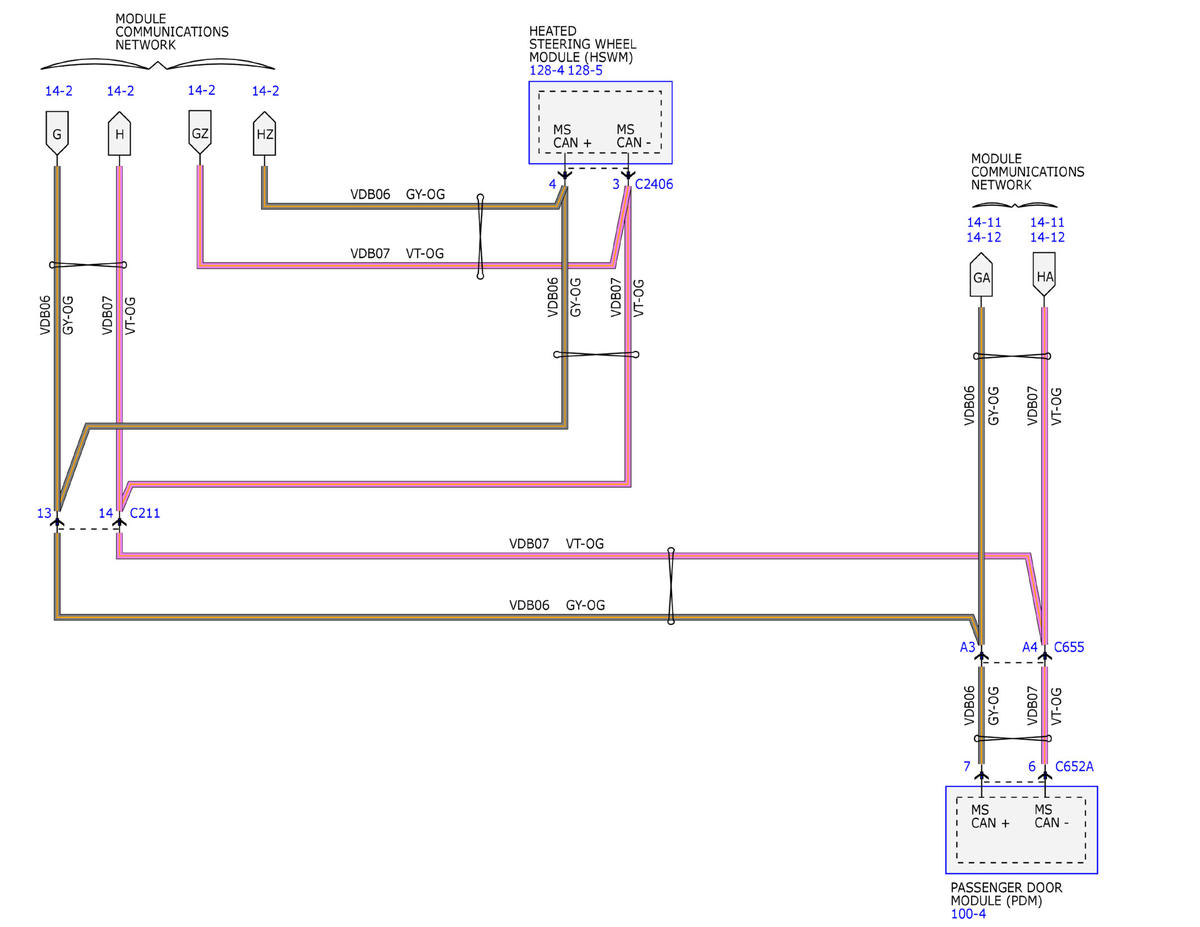Click pin A3 label at connector C655

967,647
